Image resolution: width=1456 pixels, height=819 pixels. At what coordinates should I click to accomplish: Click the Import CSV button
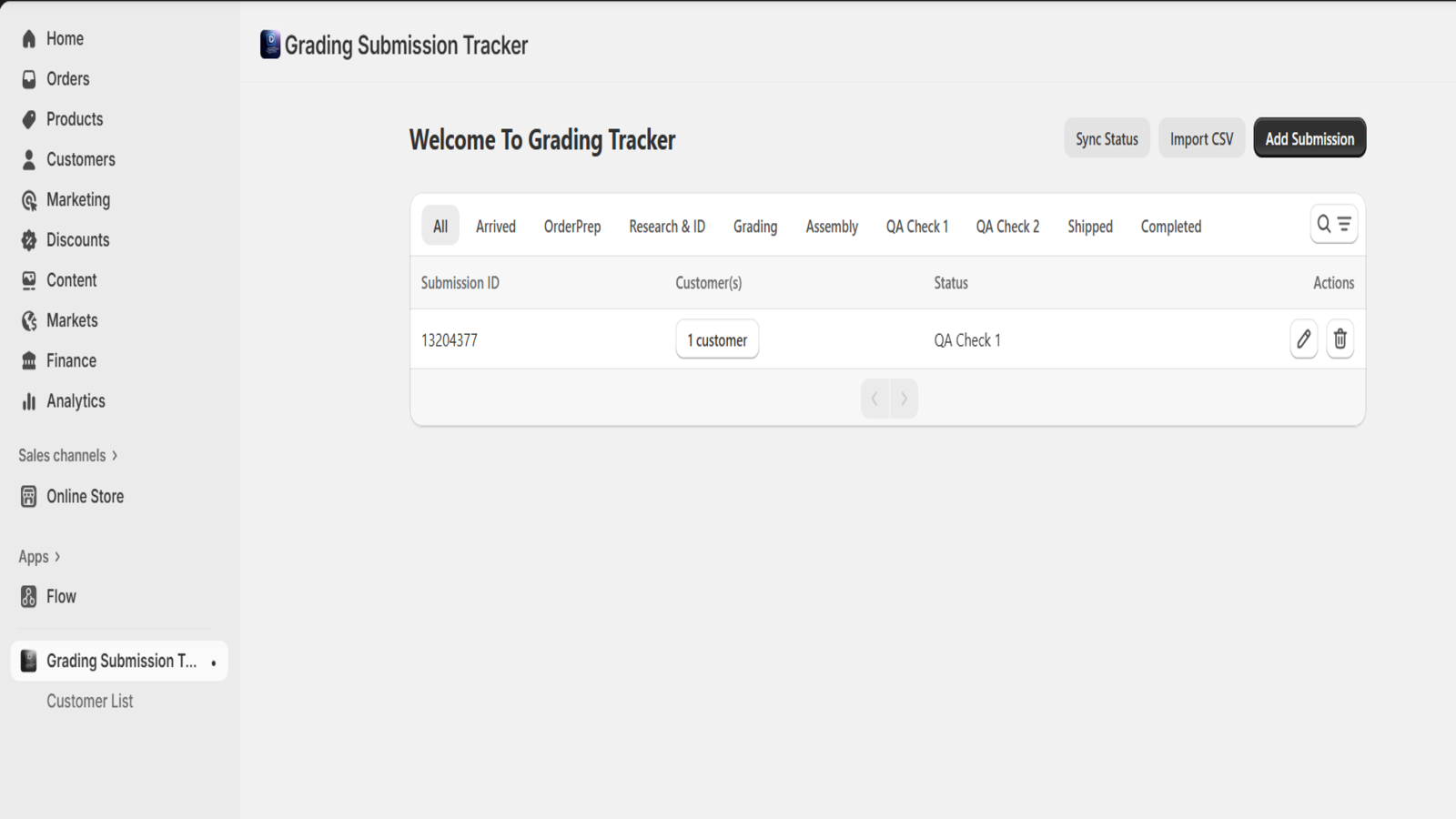click(1201, 137)
